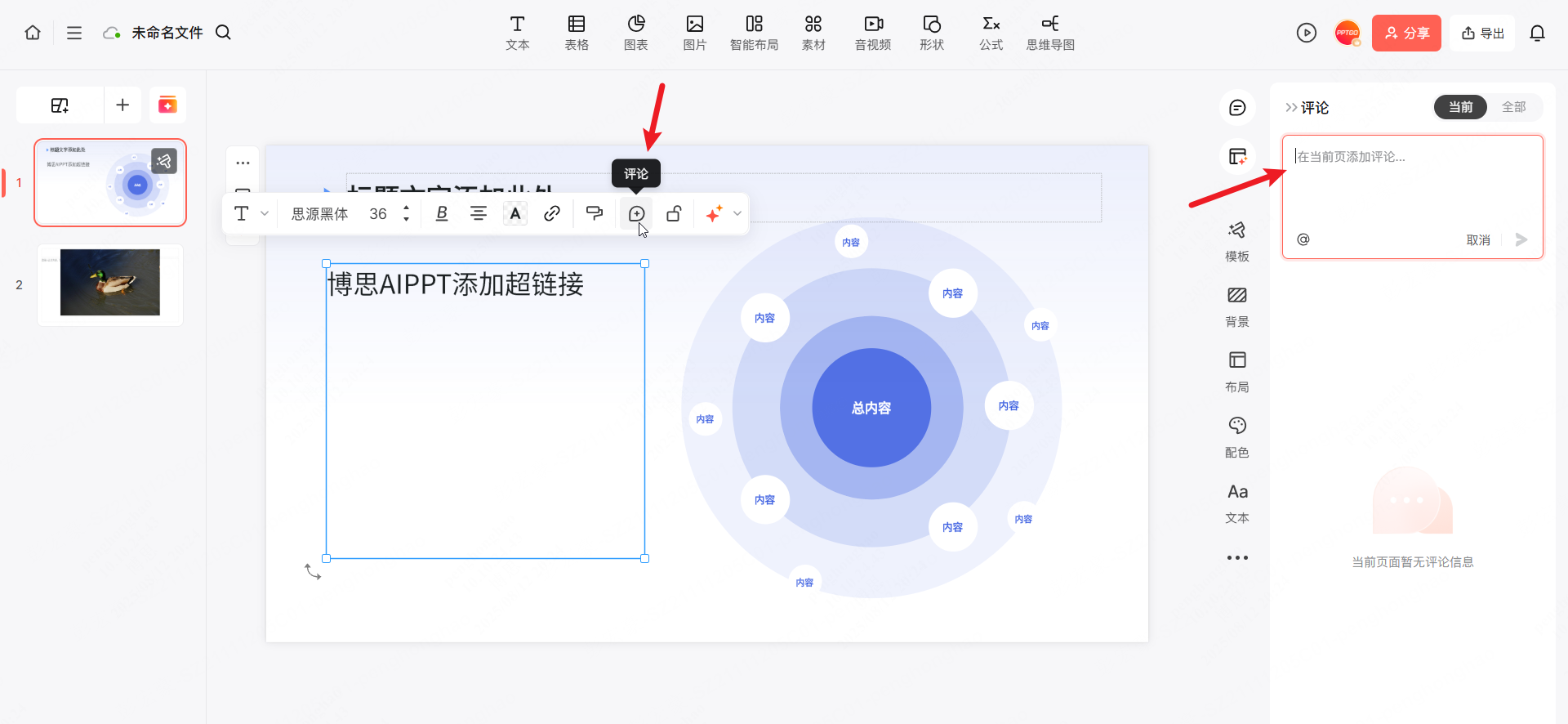Toggle bold formatting
1568x724 pixels.
click(442, 213)
